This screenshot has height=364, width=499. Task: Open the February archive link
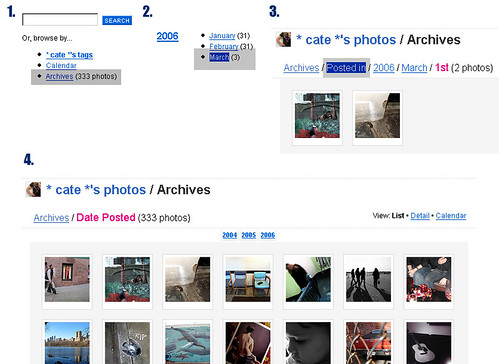coord(224,46)
